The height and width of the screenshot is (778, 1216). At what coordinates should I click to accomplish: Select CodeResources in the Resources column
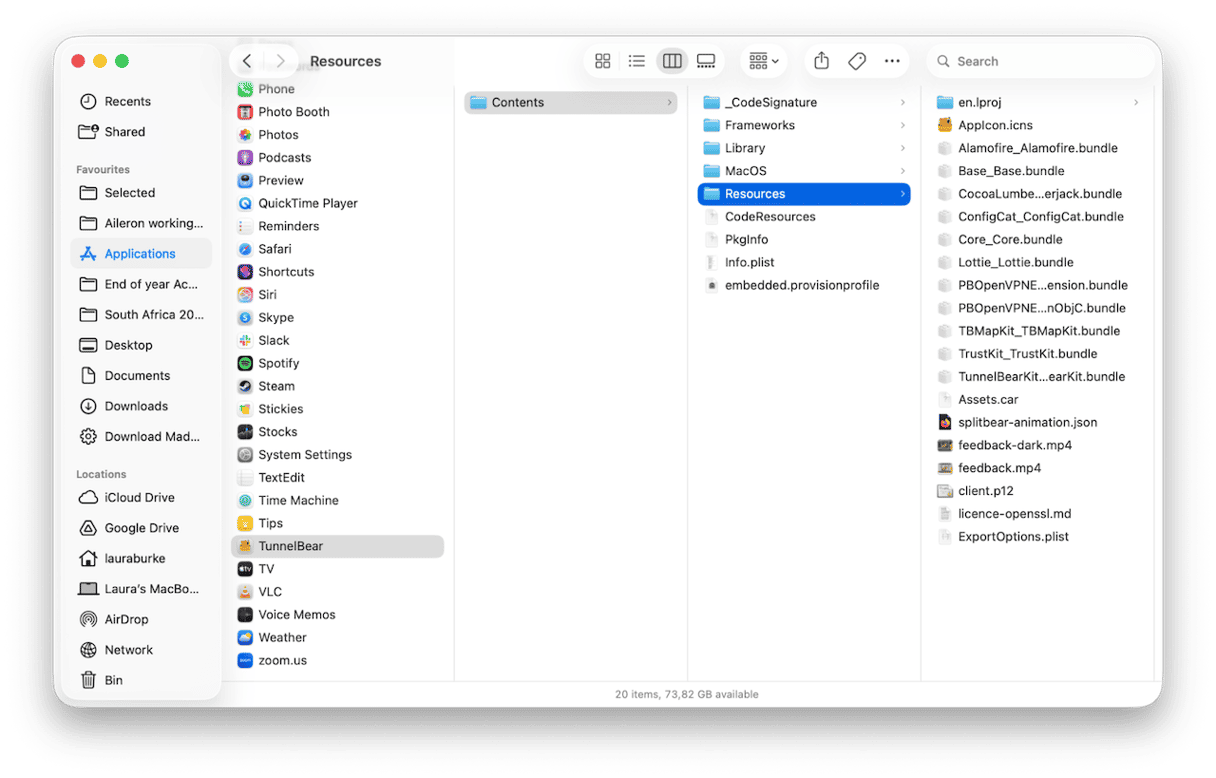(x=770, y=216)
